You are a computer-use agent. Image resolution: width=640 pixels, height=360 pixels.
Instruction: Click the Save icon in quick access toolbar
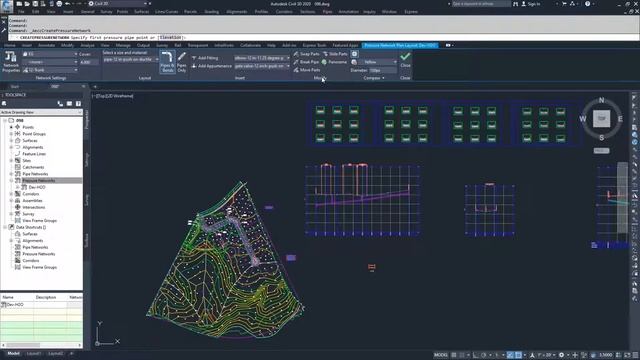coord(35,4)
